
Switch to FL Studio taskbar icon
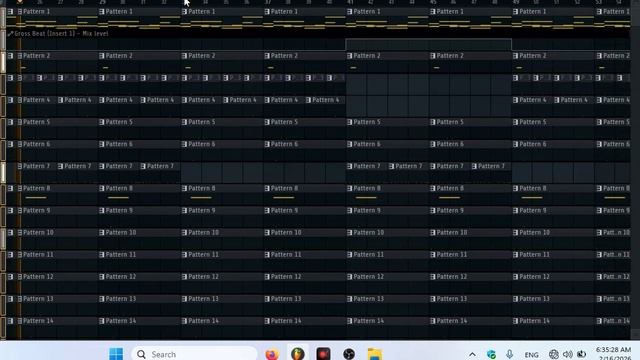point(298,353)
